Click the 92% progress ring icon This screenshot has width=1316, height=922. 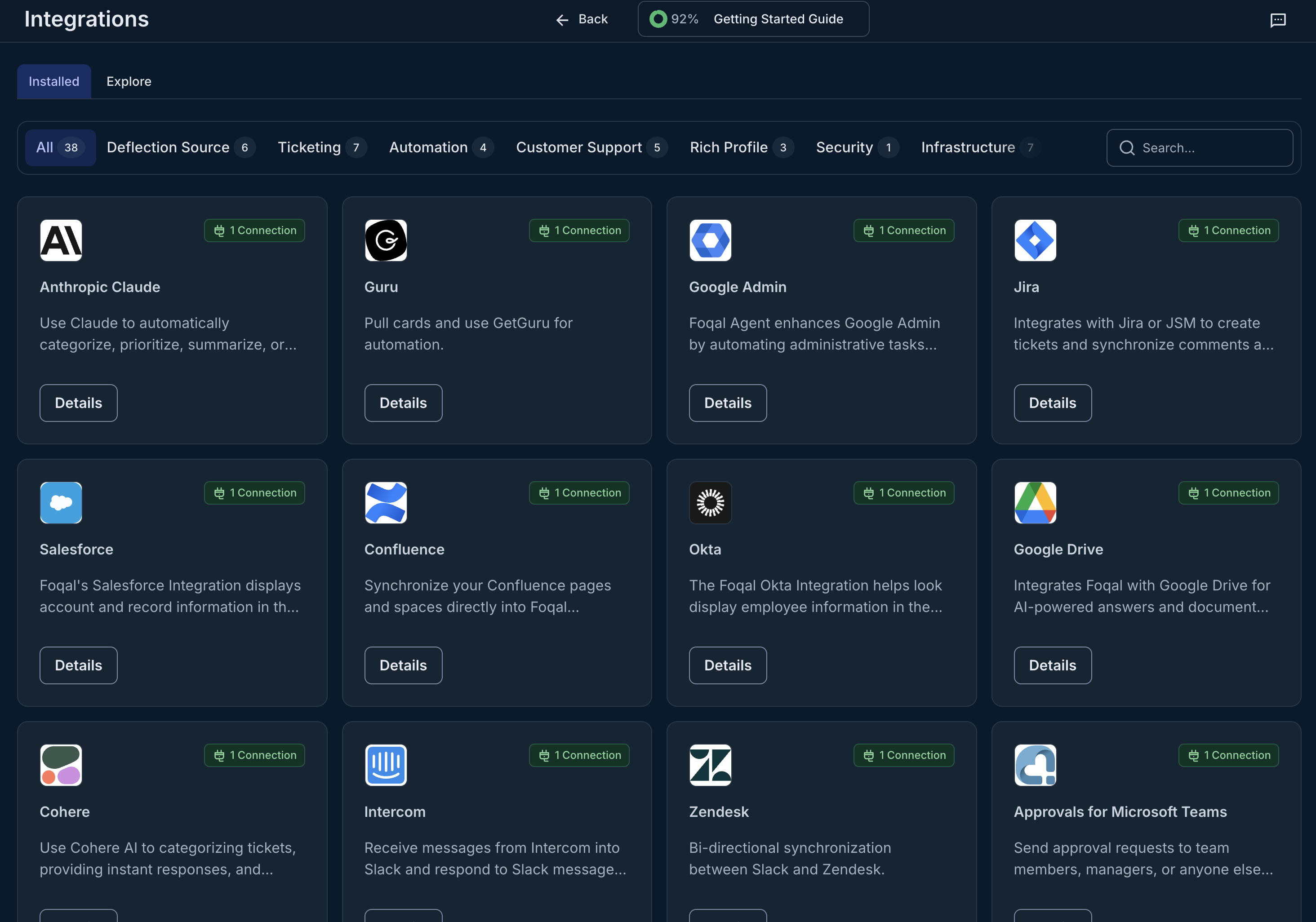tap(658, 19)
